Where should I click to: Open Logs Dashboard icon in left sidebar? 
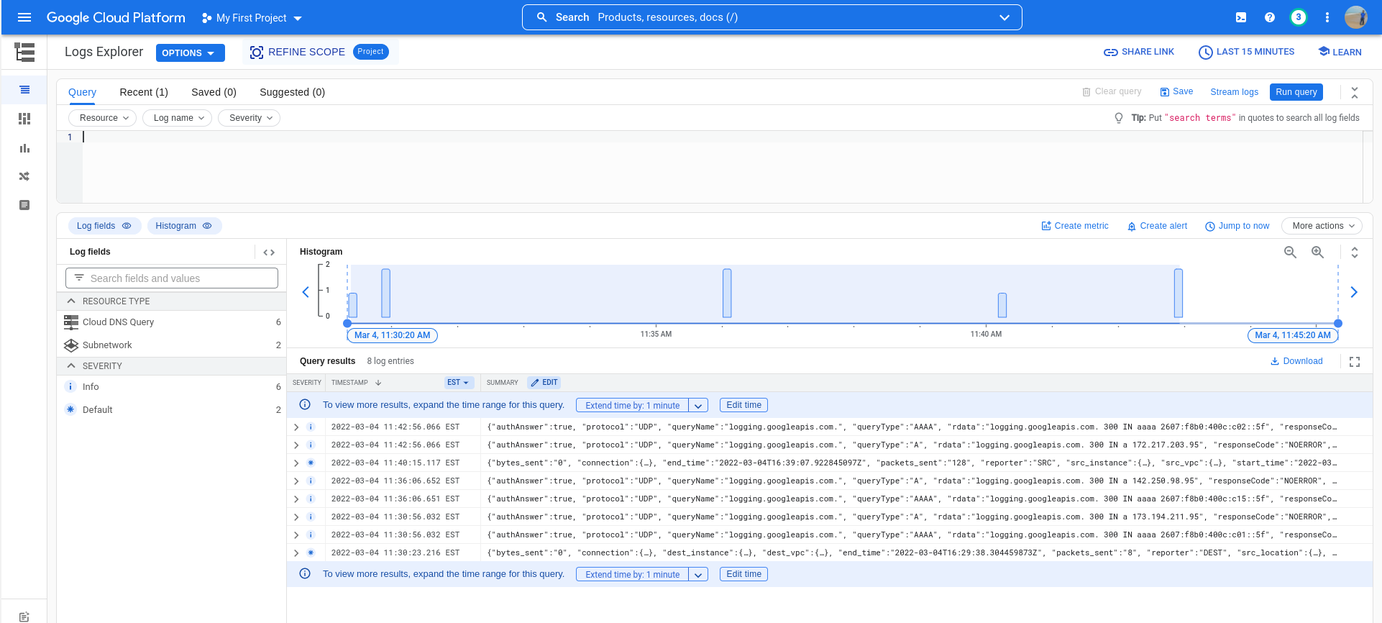coord(24,119)
